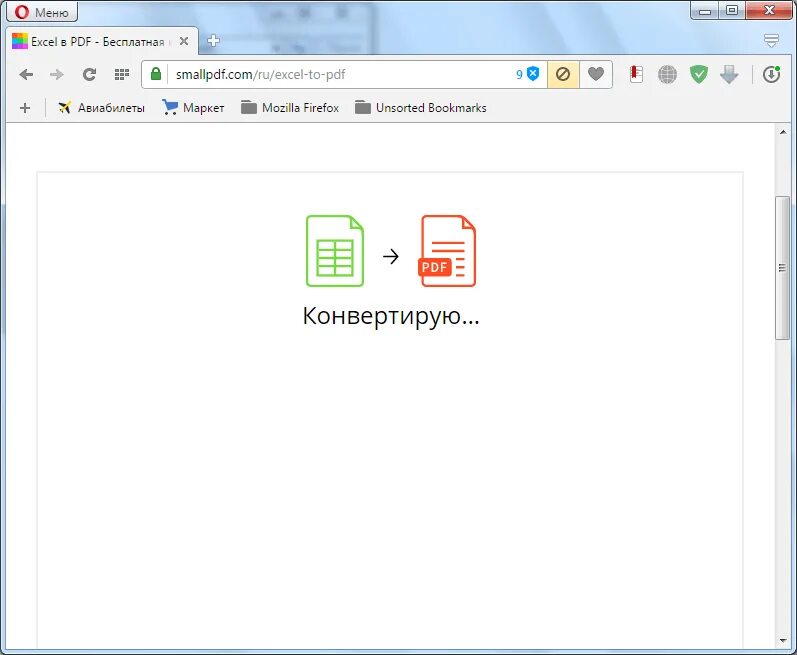The width and height of the screenshot is (797, 655).
Task: Click the orange PDF document icon
Action: click(447, 251)
